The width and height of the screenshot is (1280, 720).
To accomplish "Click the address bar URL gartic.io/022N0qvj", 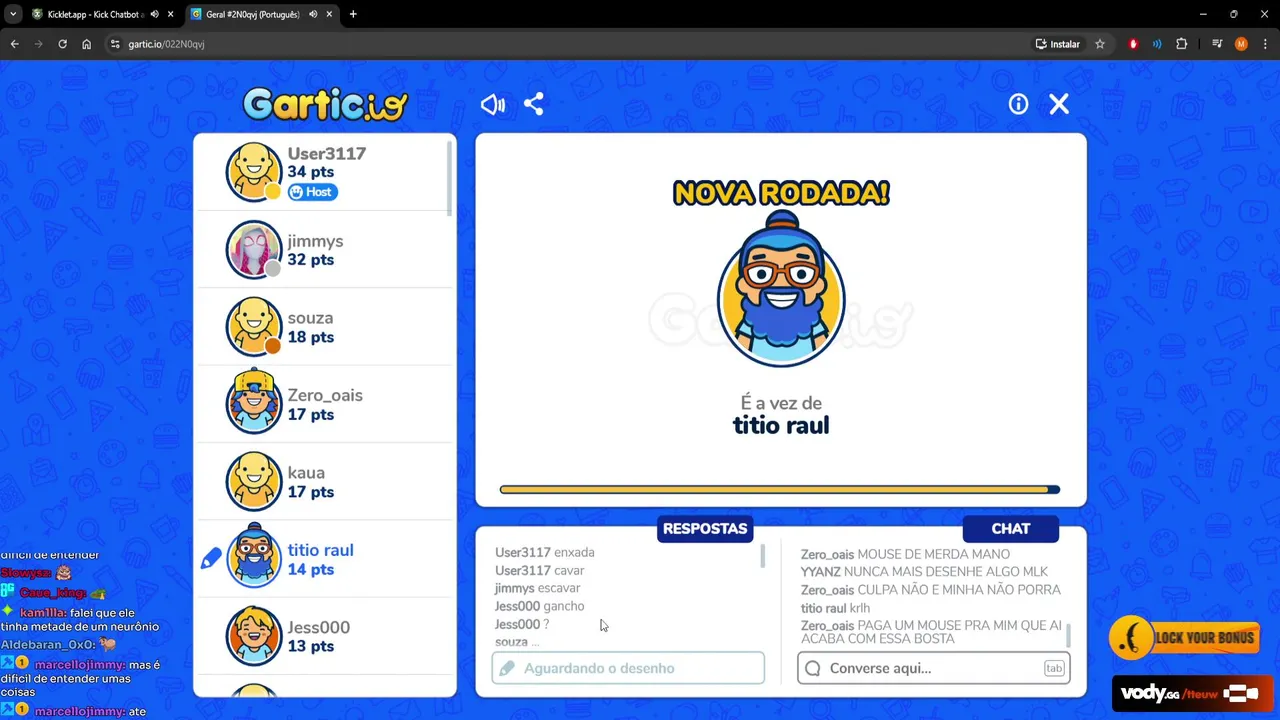I will [x=166, y=44].
